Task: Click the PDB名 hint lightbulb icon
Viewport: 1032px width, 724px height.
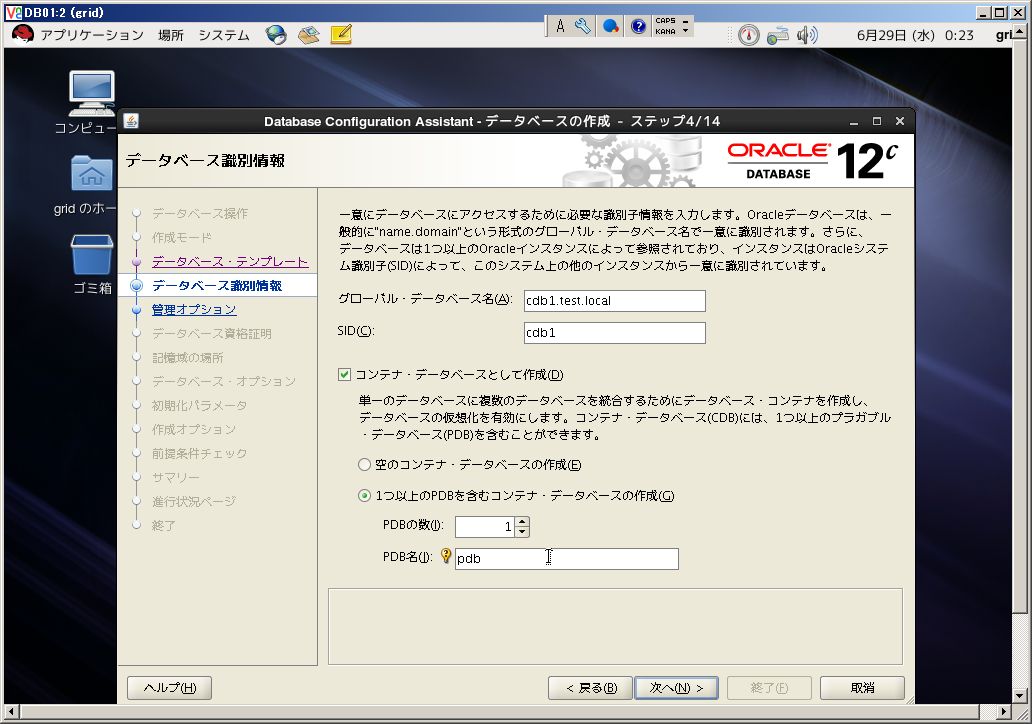Action: tap(446, 557)
